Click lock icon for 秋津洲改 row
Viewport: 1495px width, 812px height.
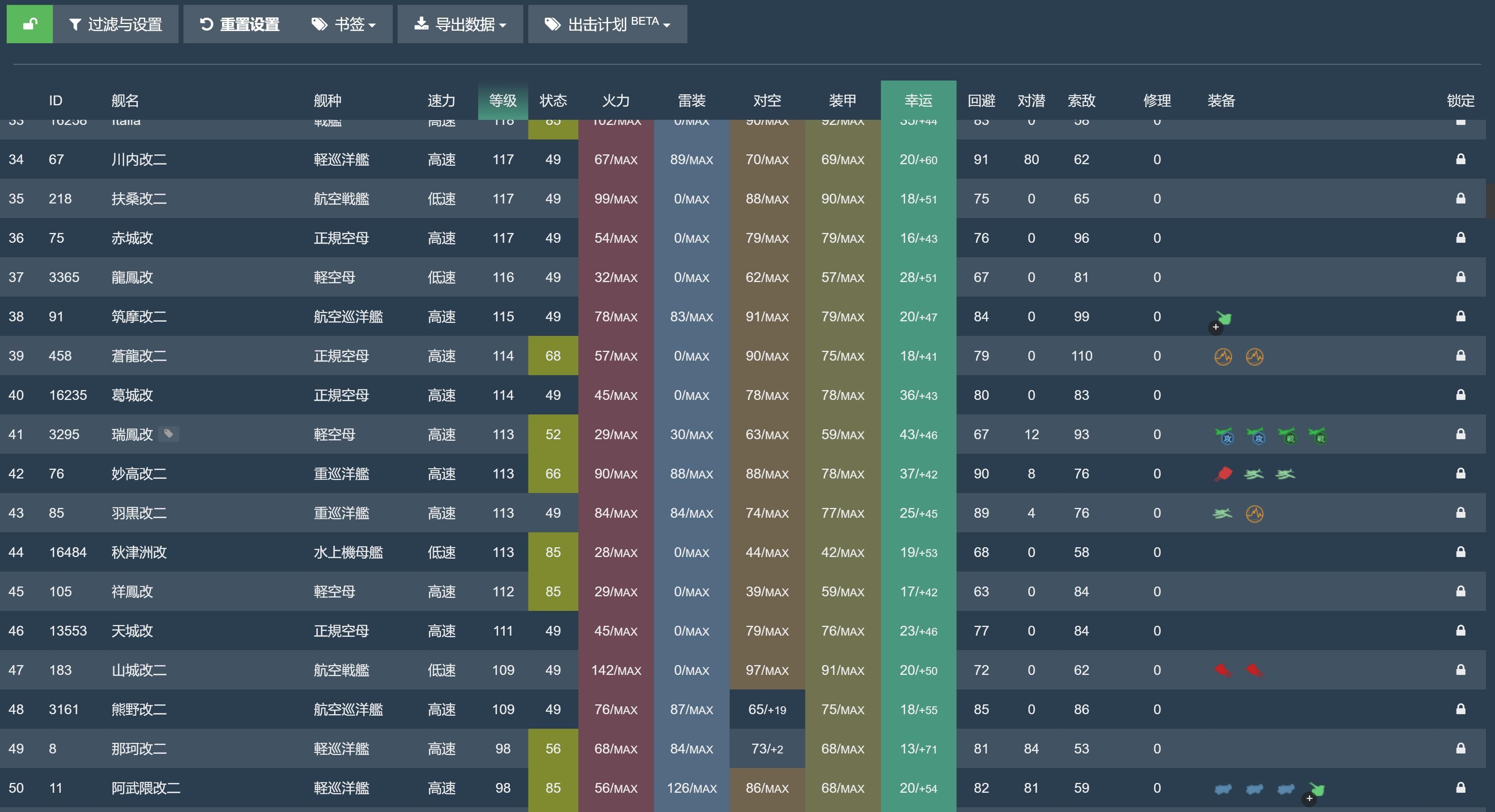1460,552
